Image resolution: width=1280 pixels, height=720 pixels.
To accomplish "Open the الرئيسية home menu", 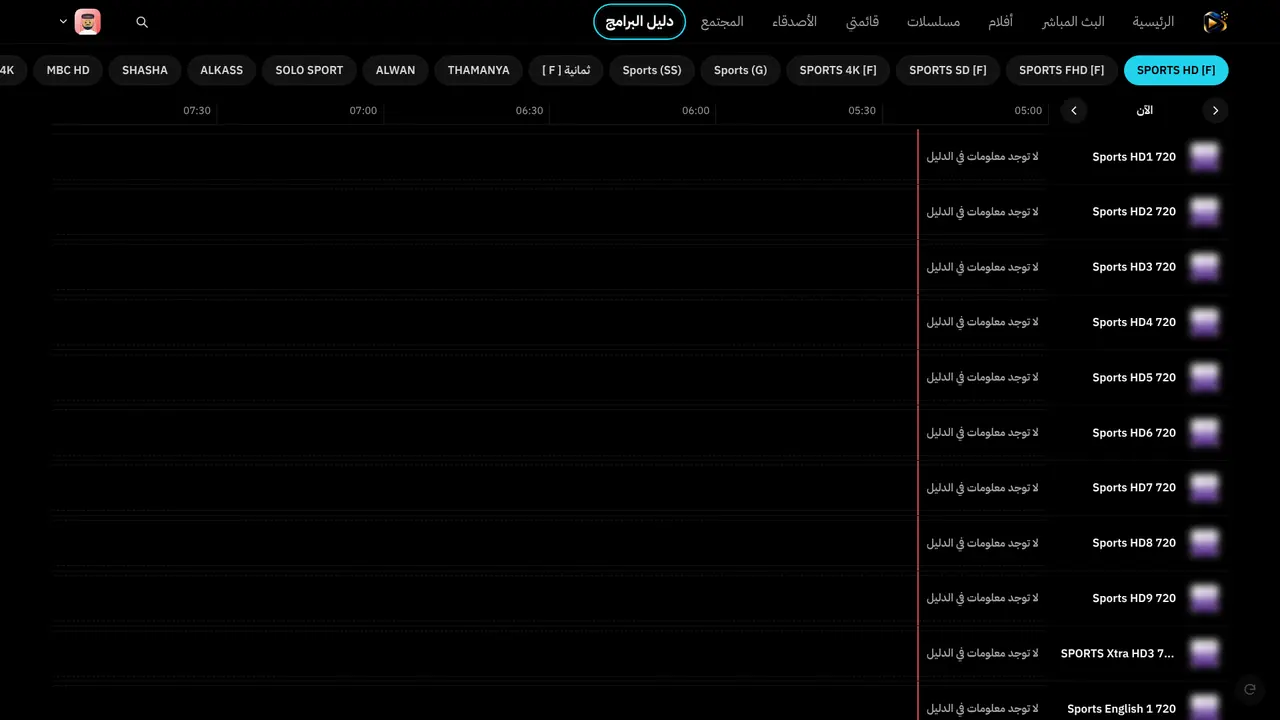I will click(1153, 22).
